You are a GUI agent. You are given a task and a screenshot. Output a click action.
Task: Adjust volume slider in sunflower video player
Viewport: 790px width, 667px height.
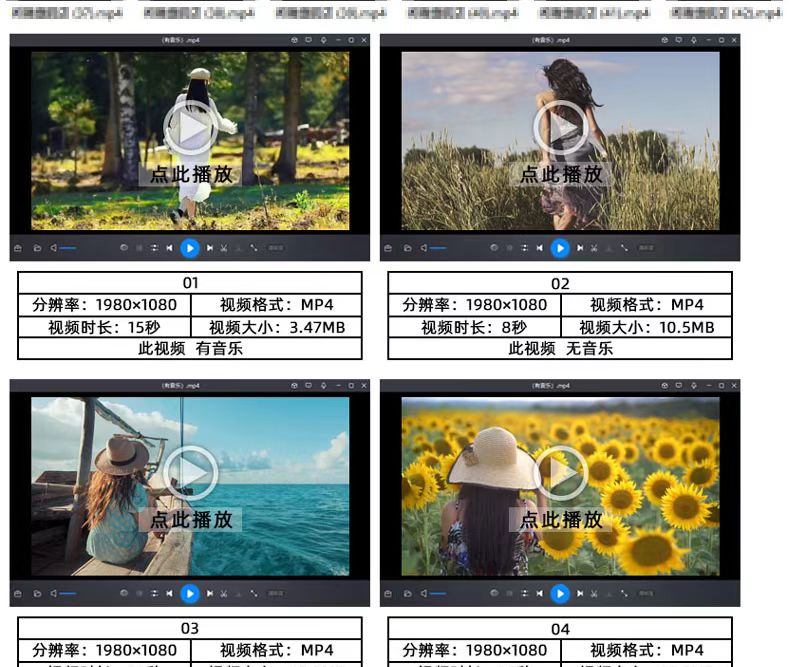(438, 593)
